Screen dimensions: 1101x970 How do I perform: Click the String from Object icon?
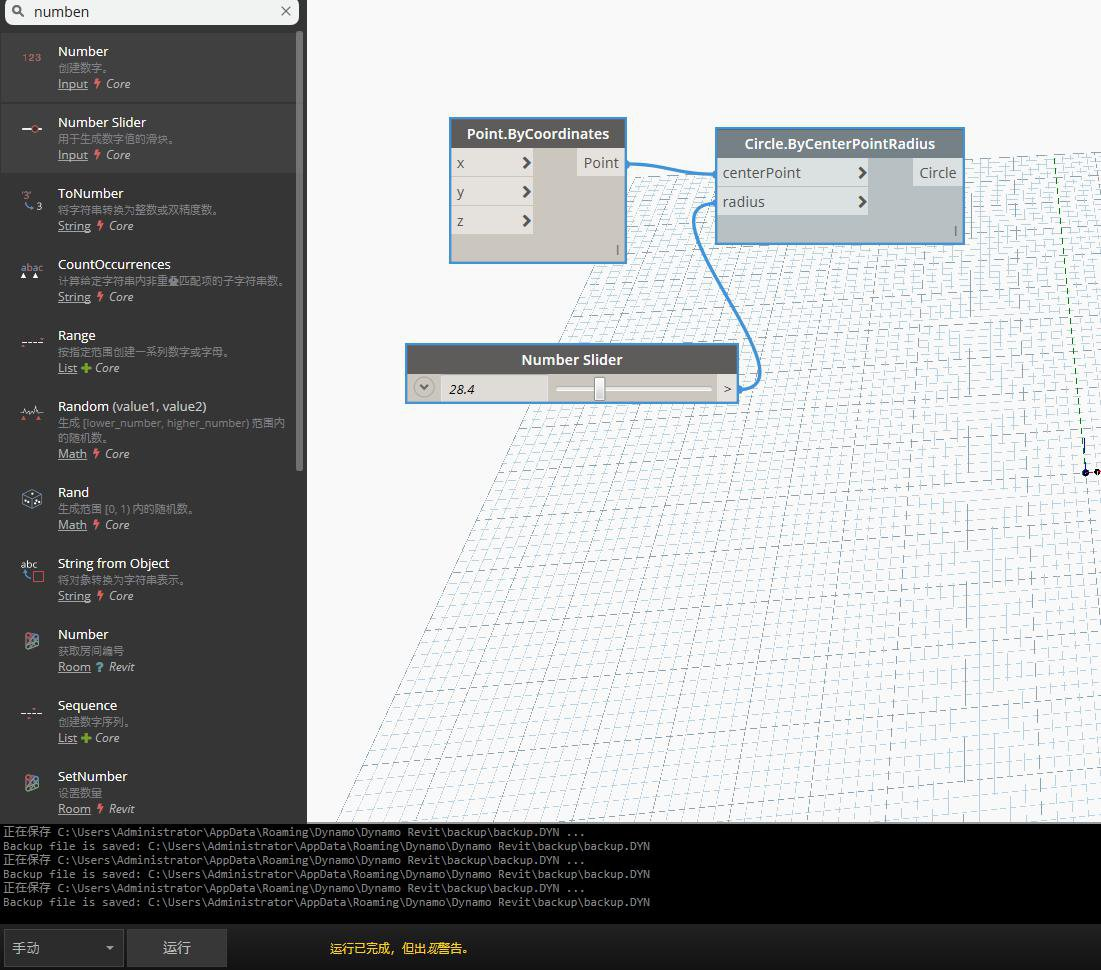click(32, 570)
